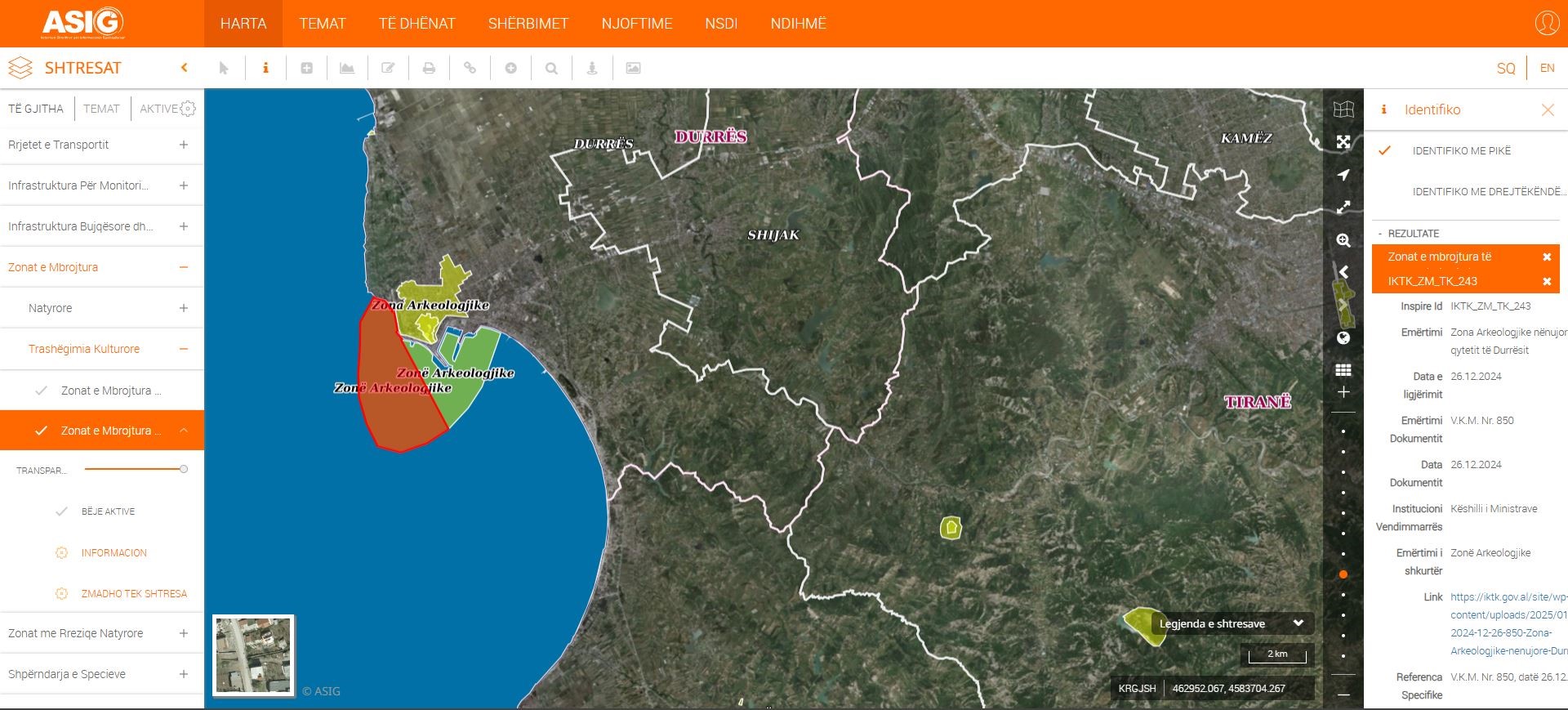Click the circled plus toolbar icon
Screen dimensions: 1568x710
click(x=510, y=69)
